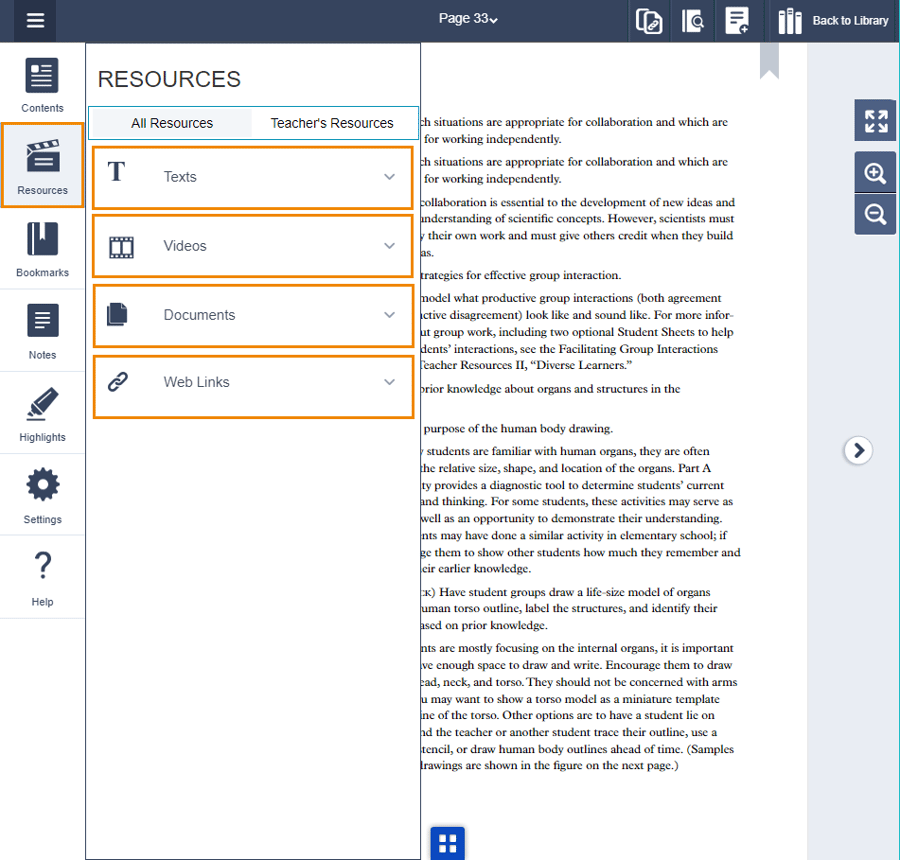Click Back to Library

tap(833, 21)
